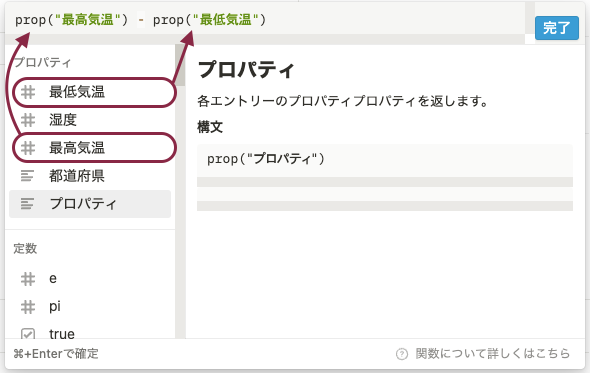Click the checkbox icon beside true

pyautogui.click(x=28, y=333)
